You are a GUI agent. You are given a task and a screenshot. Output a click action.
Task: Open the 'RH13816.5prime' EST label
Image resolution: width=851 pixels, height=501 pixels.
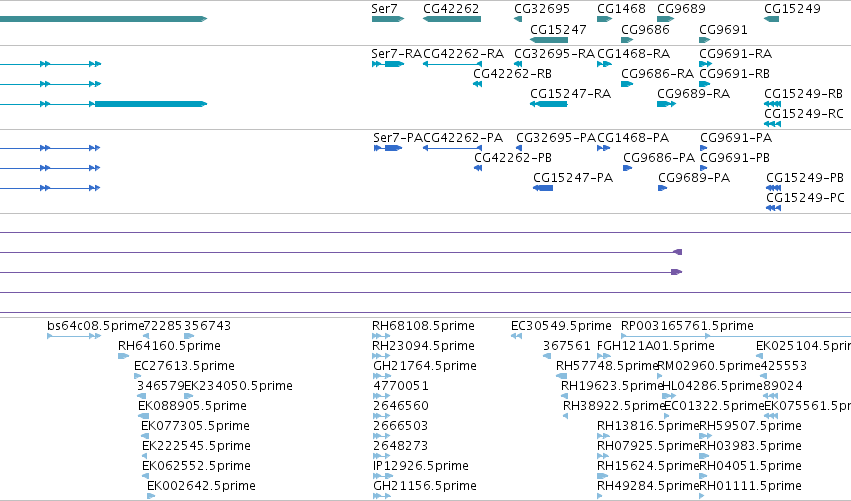(648, 426)
